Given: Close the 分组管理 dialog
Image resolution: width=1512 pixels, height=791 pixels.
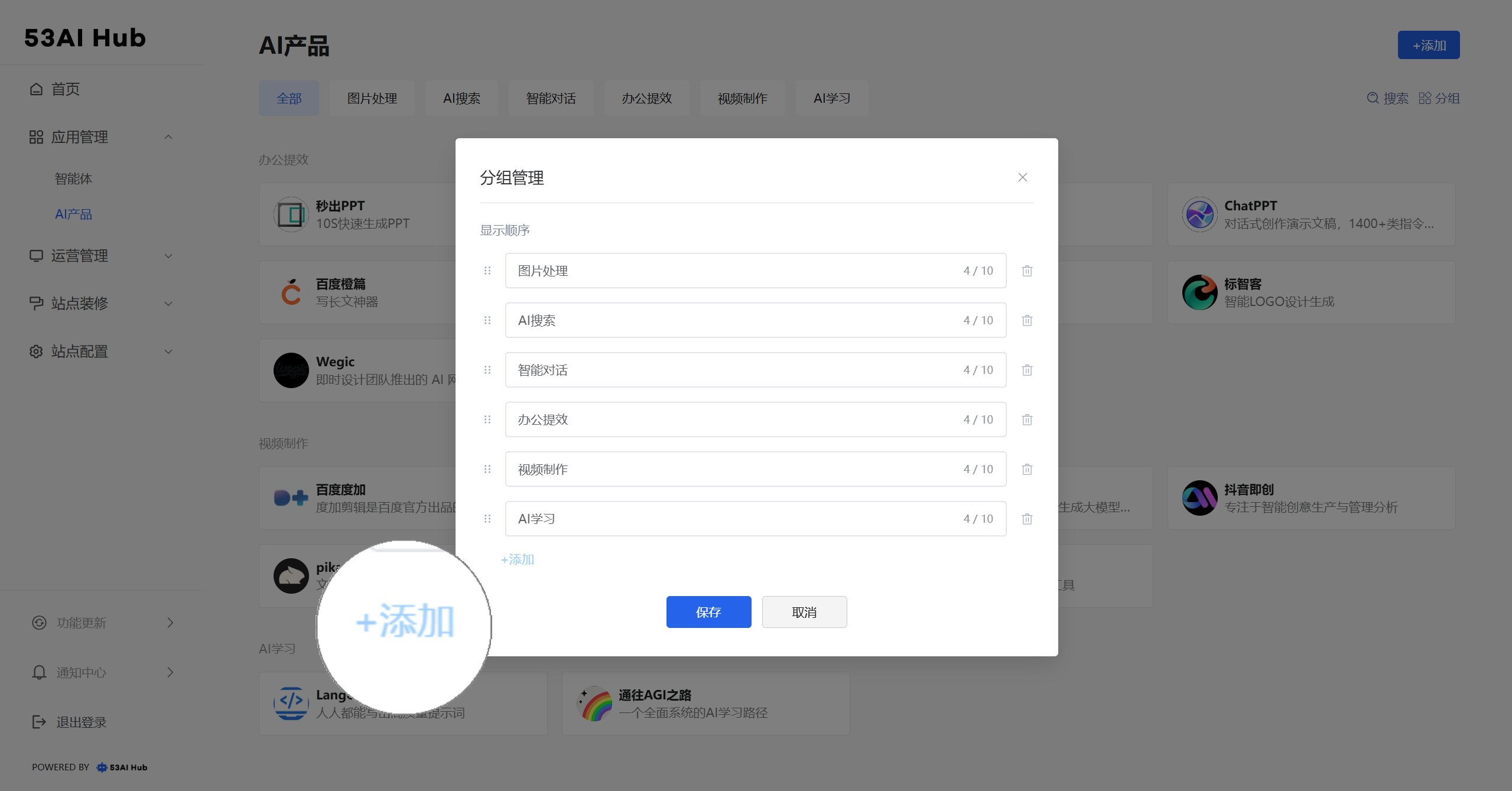Looking at the screenshot, I should tap(1023, 177).
